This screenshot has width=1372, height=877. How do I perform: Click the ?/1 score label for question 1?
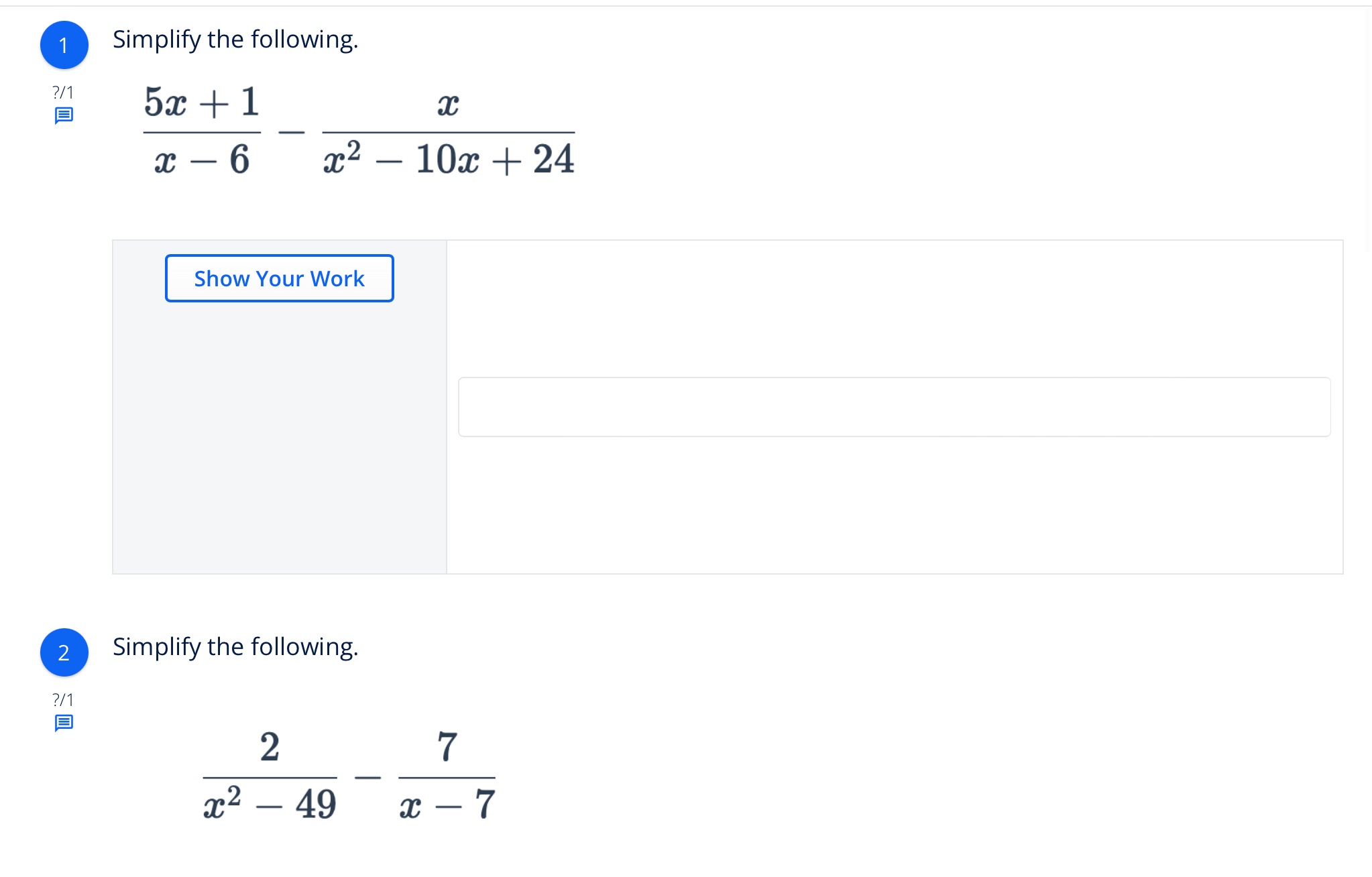coord(63,92)
